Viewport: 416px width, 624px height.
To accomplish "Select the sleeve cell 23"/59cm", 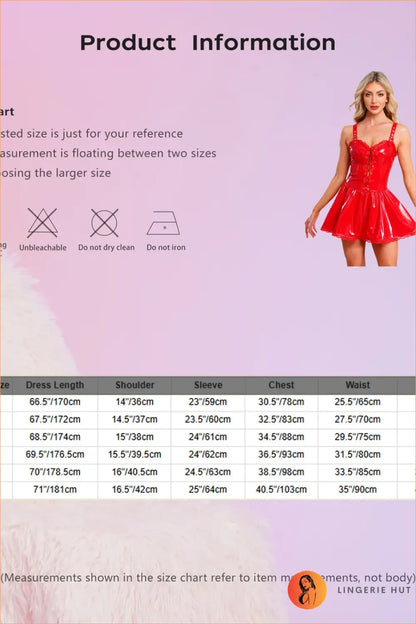I will pyautogui.click(x=208, y=402).
